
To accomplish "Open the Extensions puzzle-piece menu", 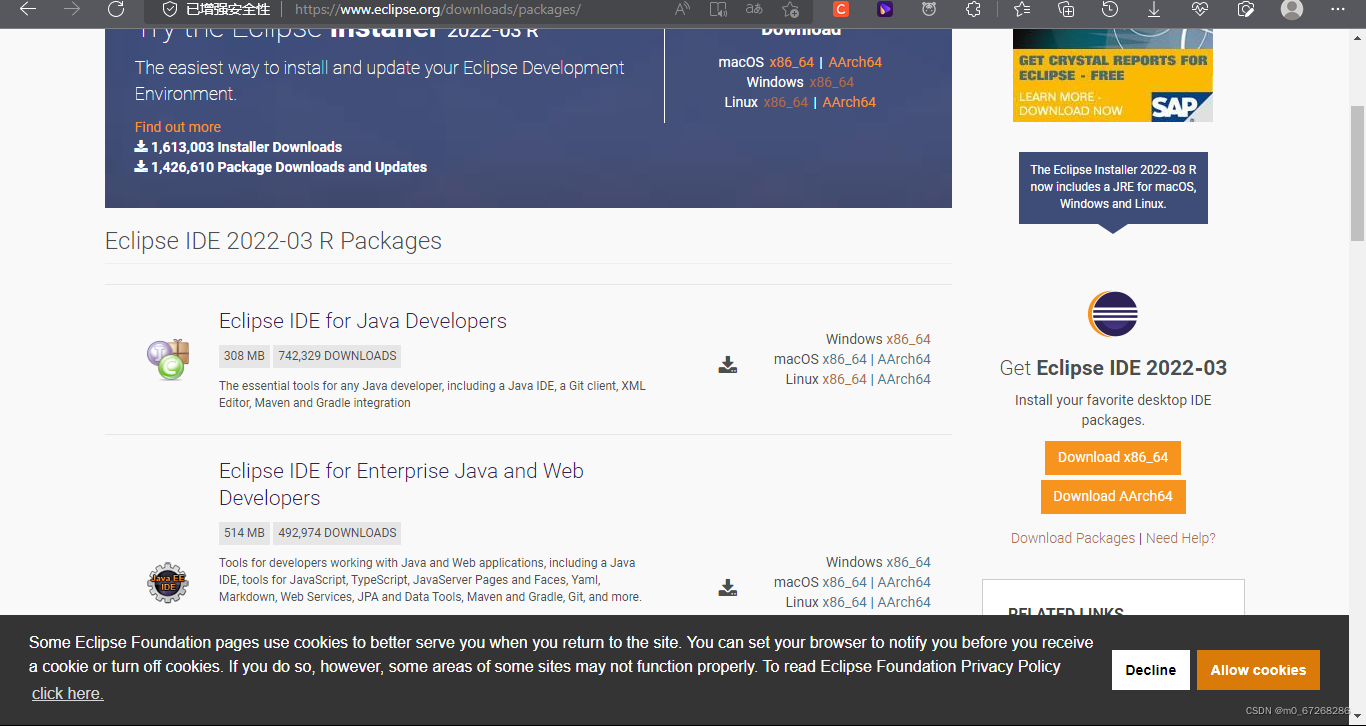I will pos(973,9).
